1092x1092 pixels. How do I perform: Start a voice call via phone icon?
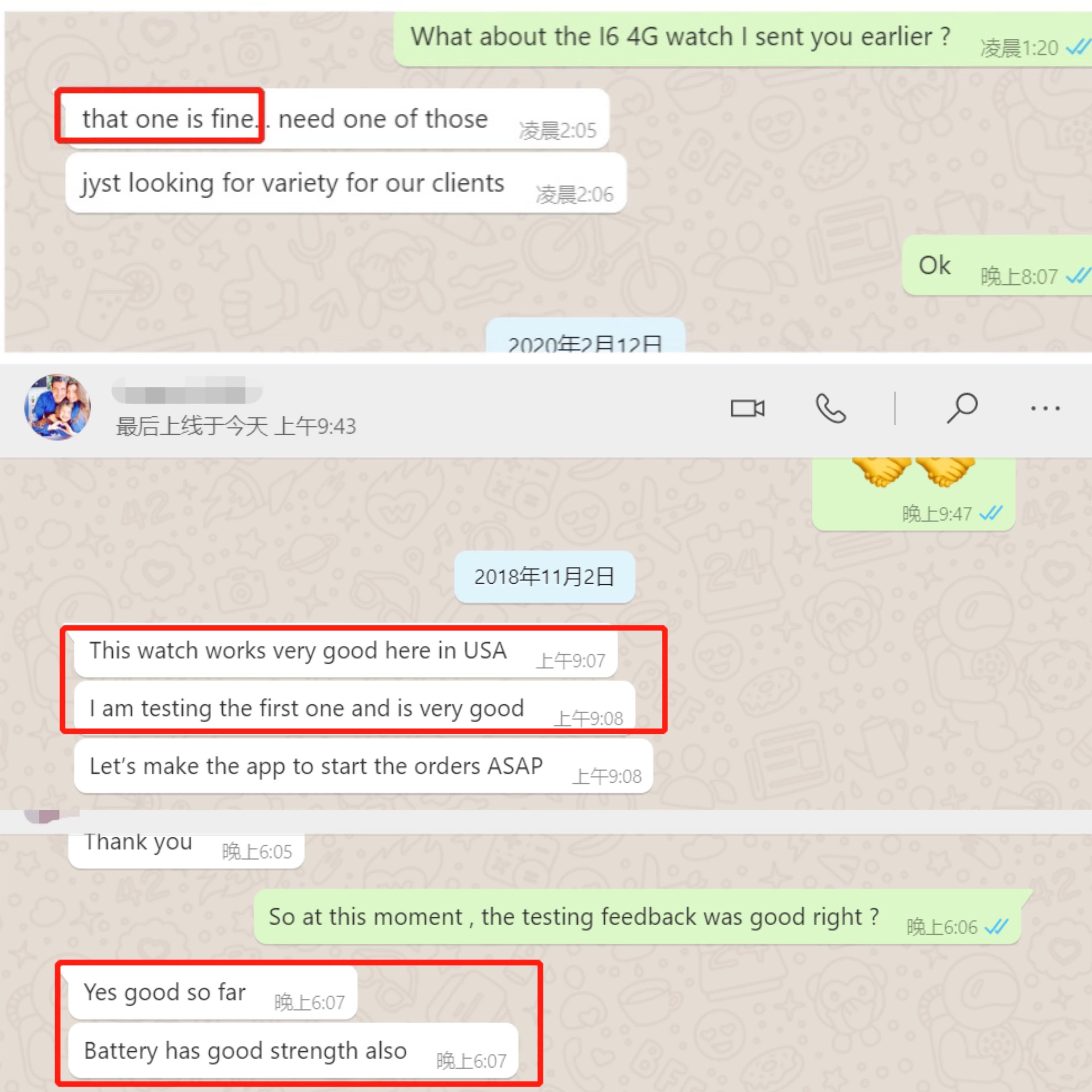pyautogui.click(x=830, y=408)
